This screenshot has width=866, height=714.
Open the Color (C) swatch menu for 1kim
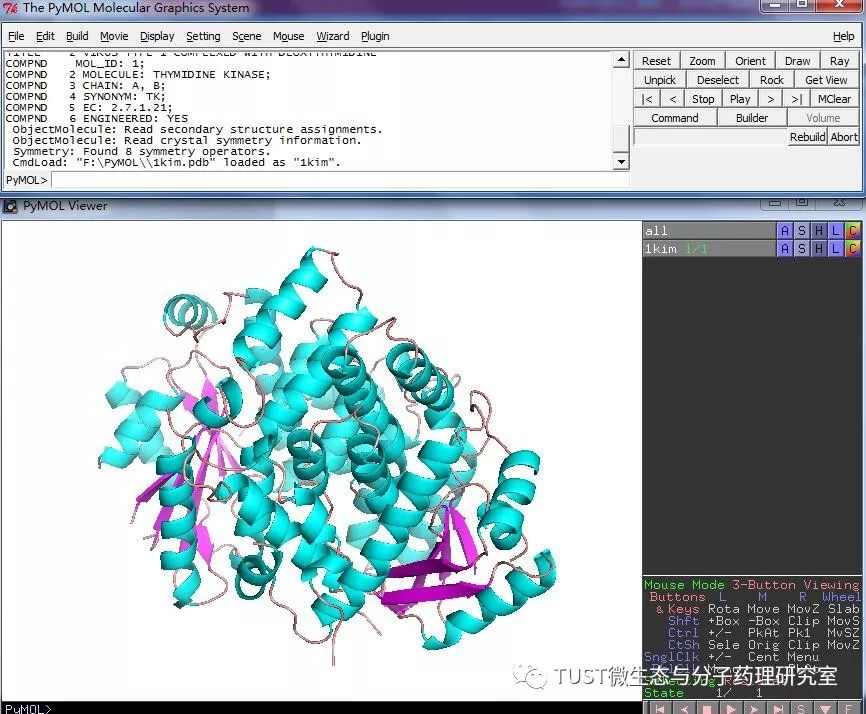pos(852,248)
